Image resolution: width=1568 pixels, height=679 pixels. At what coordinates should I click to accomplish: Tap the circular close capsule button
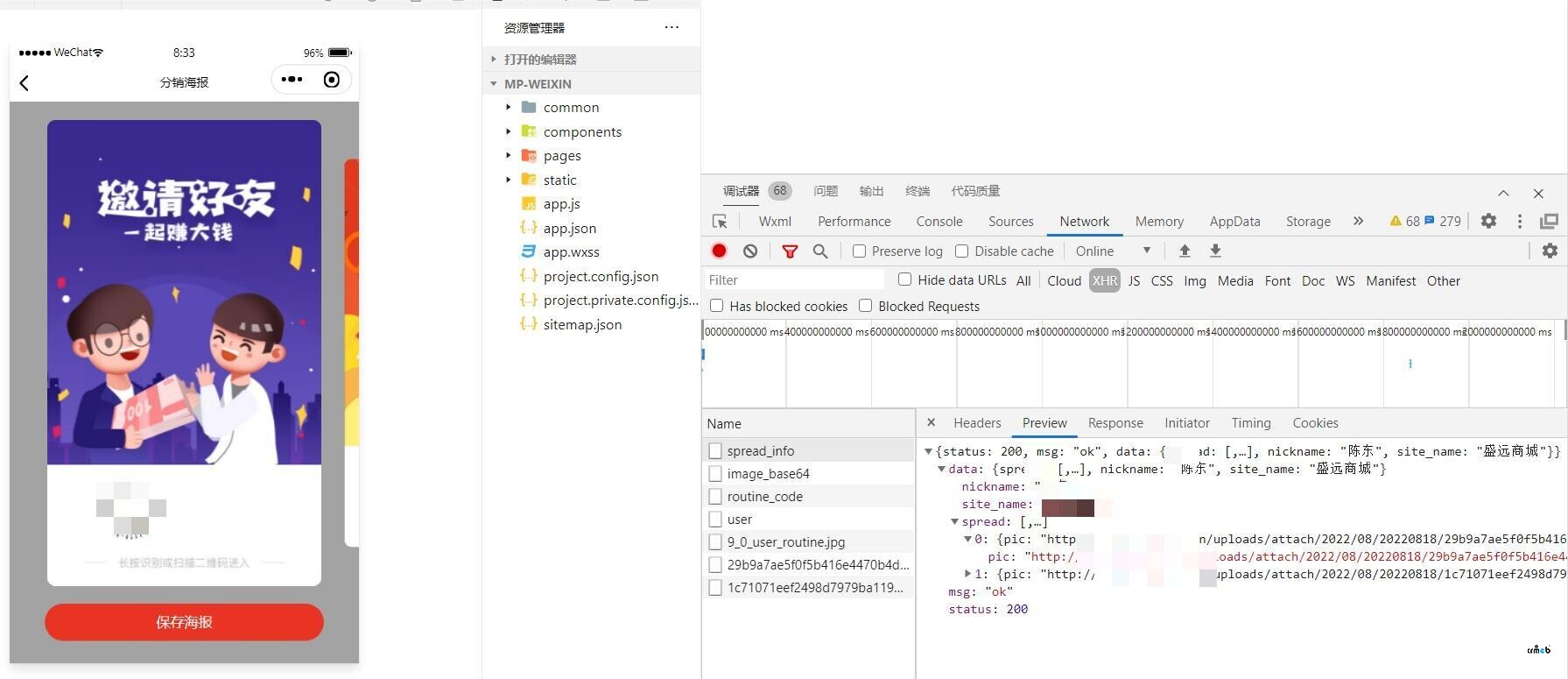coord(332,80)
